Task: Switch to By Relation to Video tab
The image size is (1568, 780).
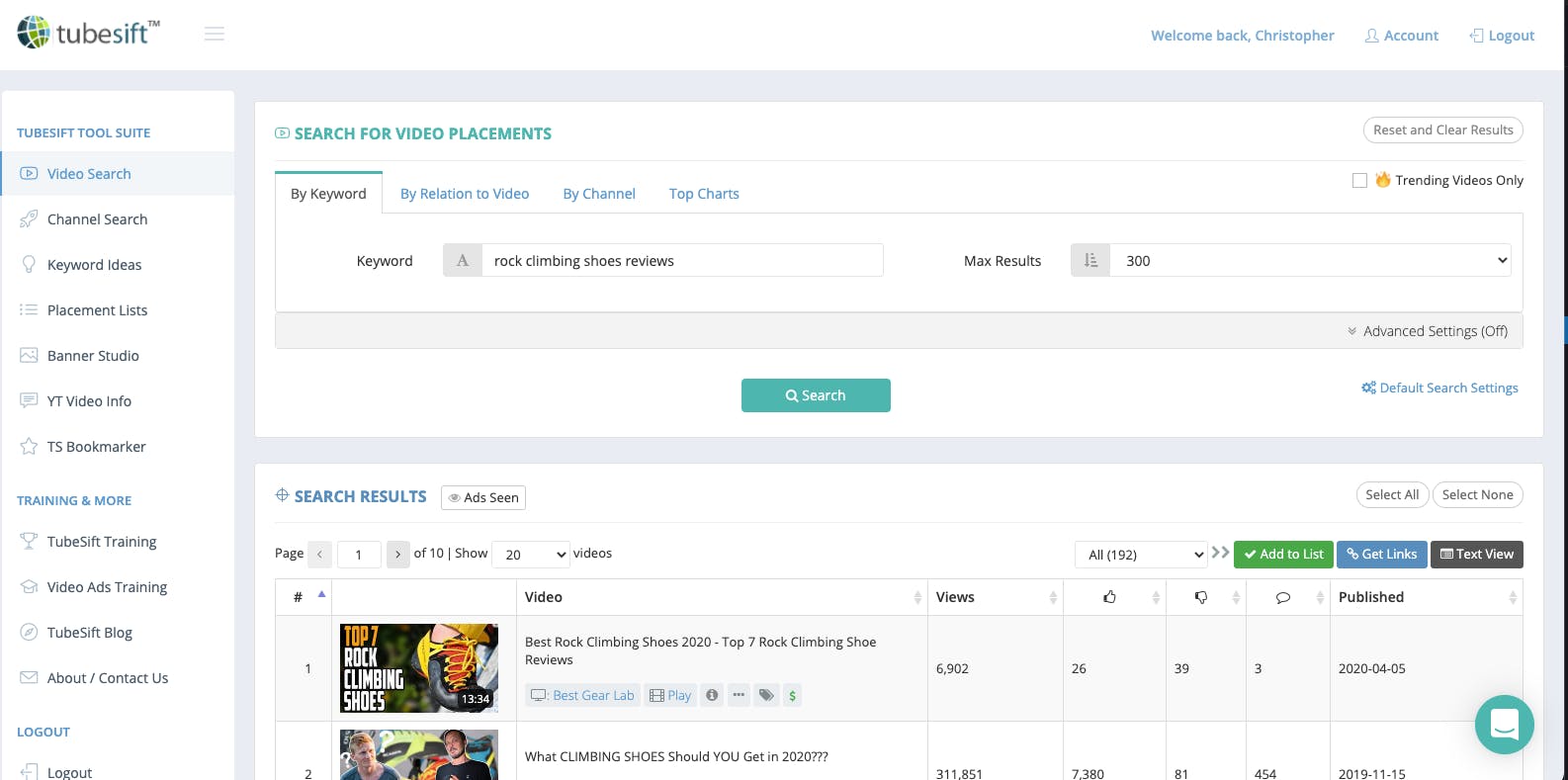Action: (x=465, y=194)
